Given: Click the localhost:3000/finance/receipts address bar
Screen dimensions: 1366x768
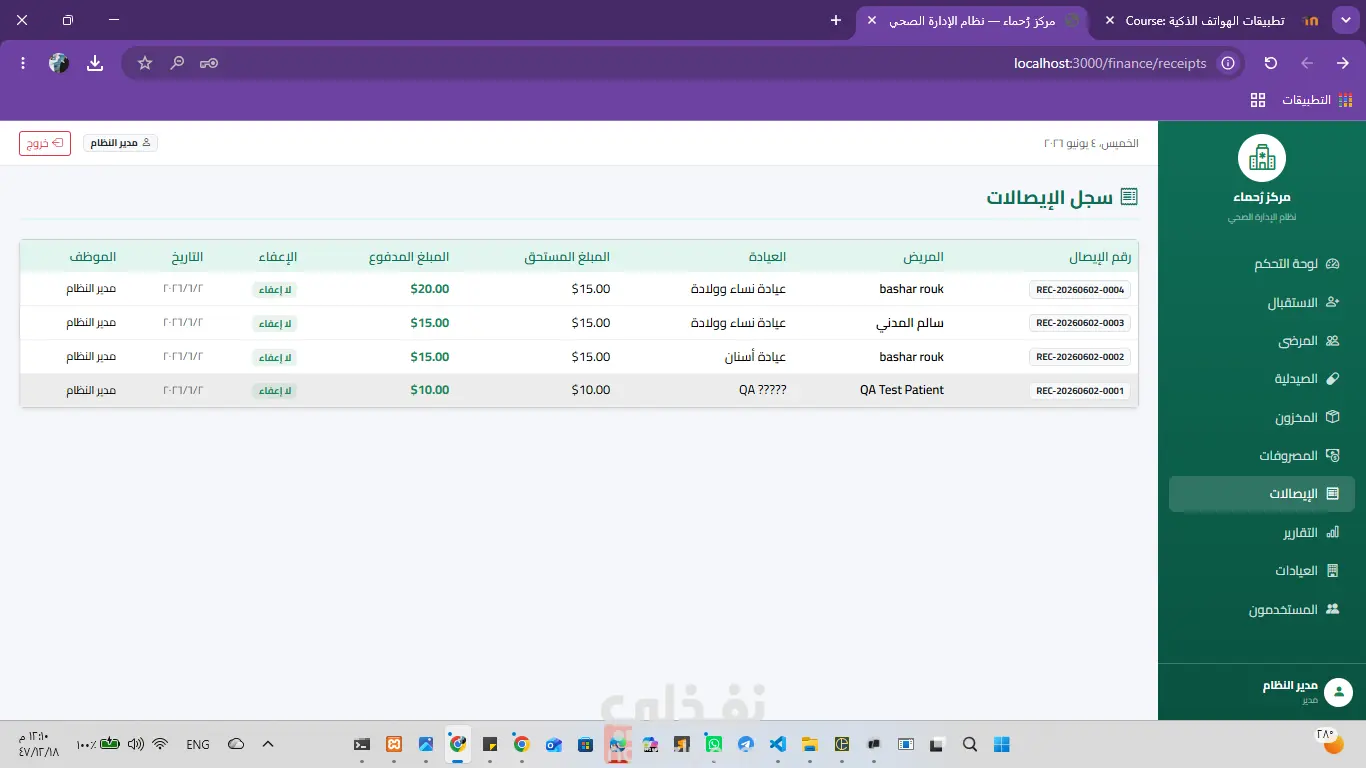Looking at the screenshot, I should click(1110, 63).
